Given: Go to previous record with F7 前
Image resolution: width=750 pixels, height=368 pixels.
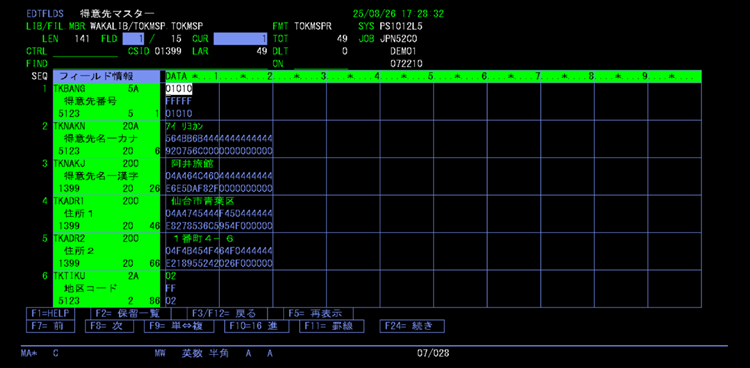Looking at the screenshot, I should (51, 326).
